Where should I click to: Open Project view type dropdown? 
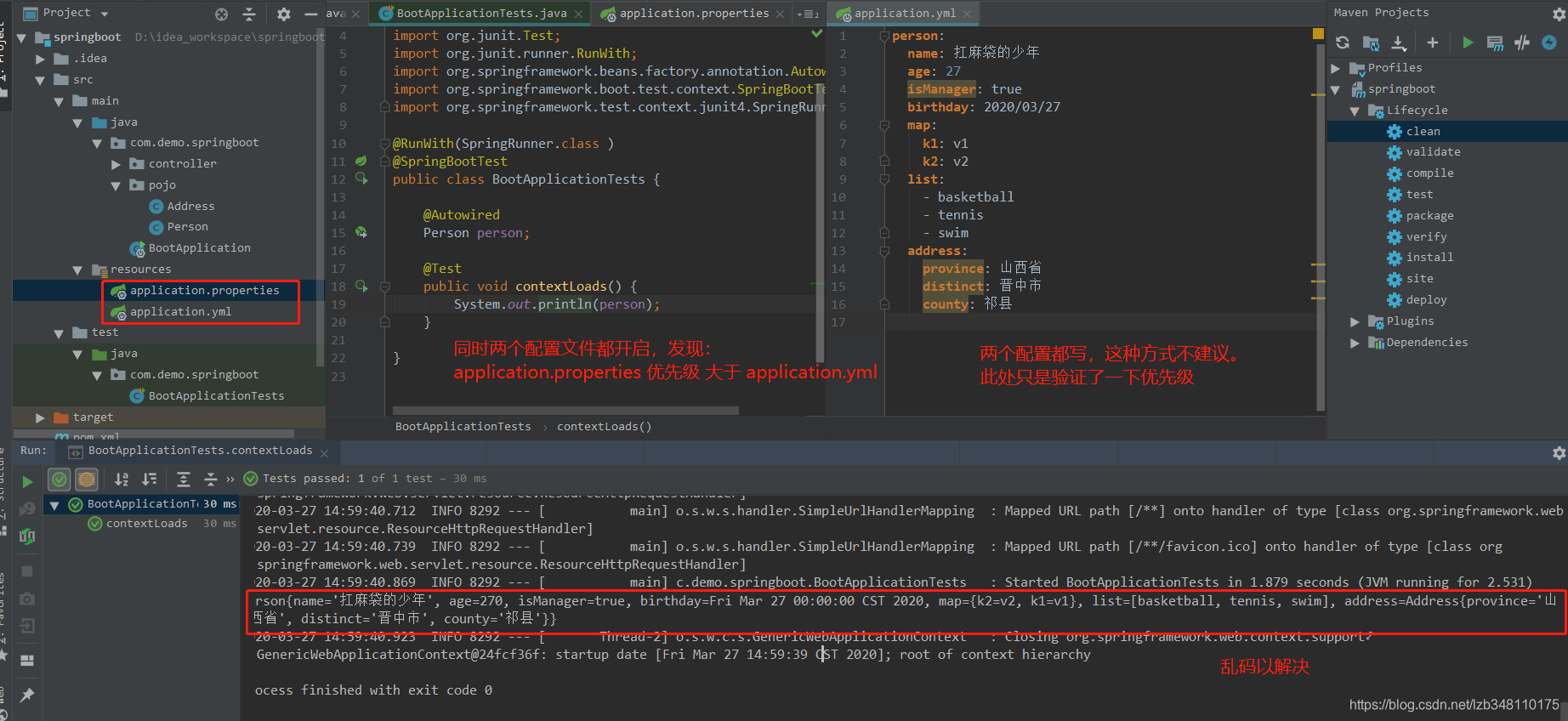tap(105, 14)
